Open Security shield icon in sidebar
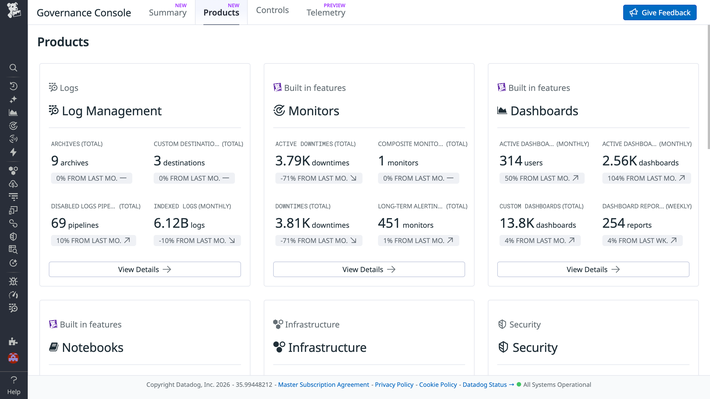The height and width of the screenshot is (399, 710). [x=13, y=236]
